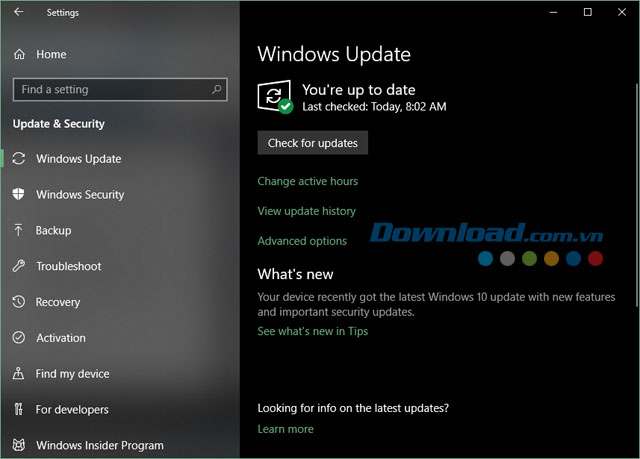
Task: Click the For developers tools icon
Action: (x=18, y=409)
